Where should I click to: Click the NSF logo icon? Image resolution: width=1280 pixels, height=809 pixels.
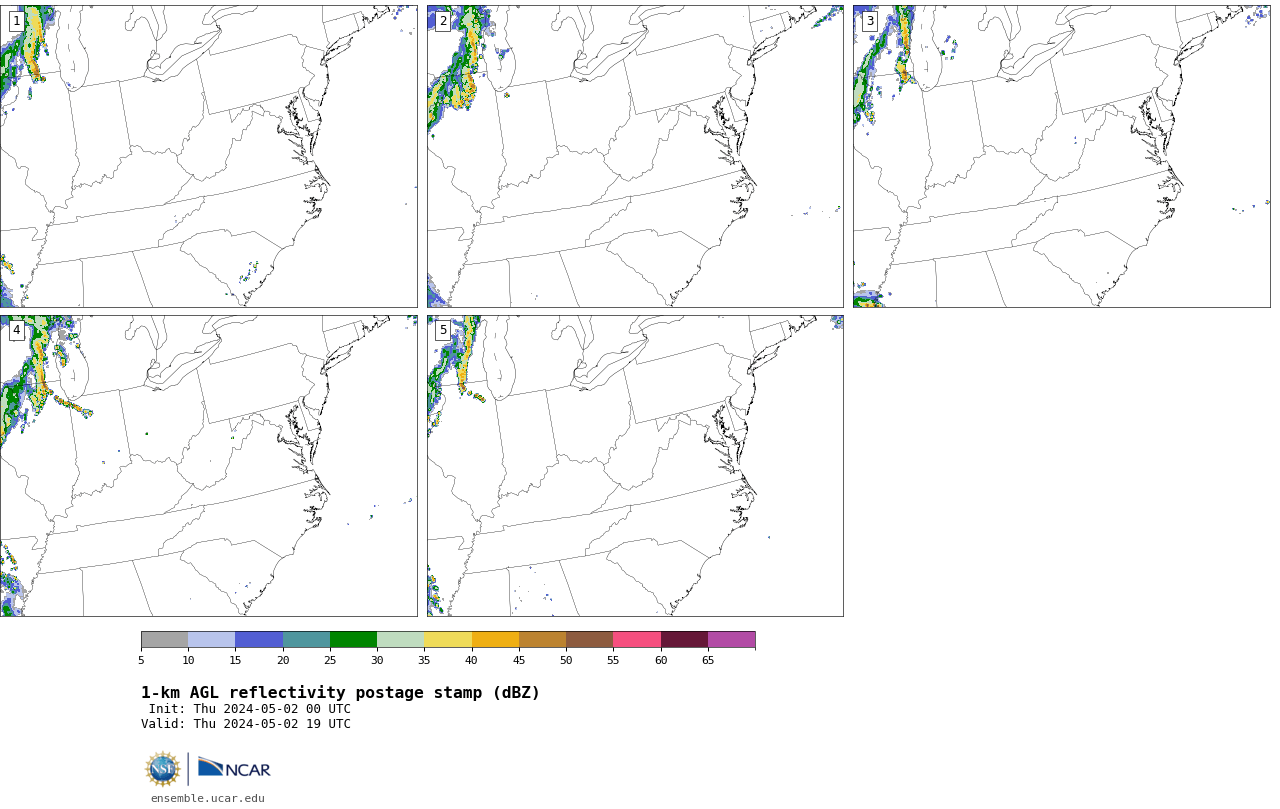click(163, 769)
